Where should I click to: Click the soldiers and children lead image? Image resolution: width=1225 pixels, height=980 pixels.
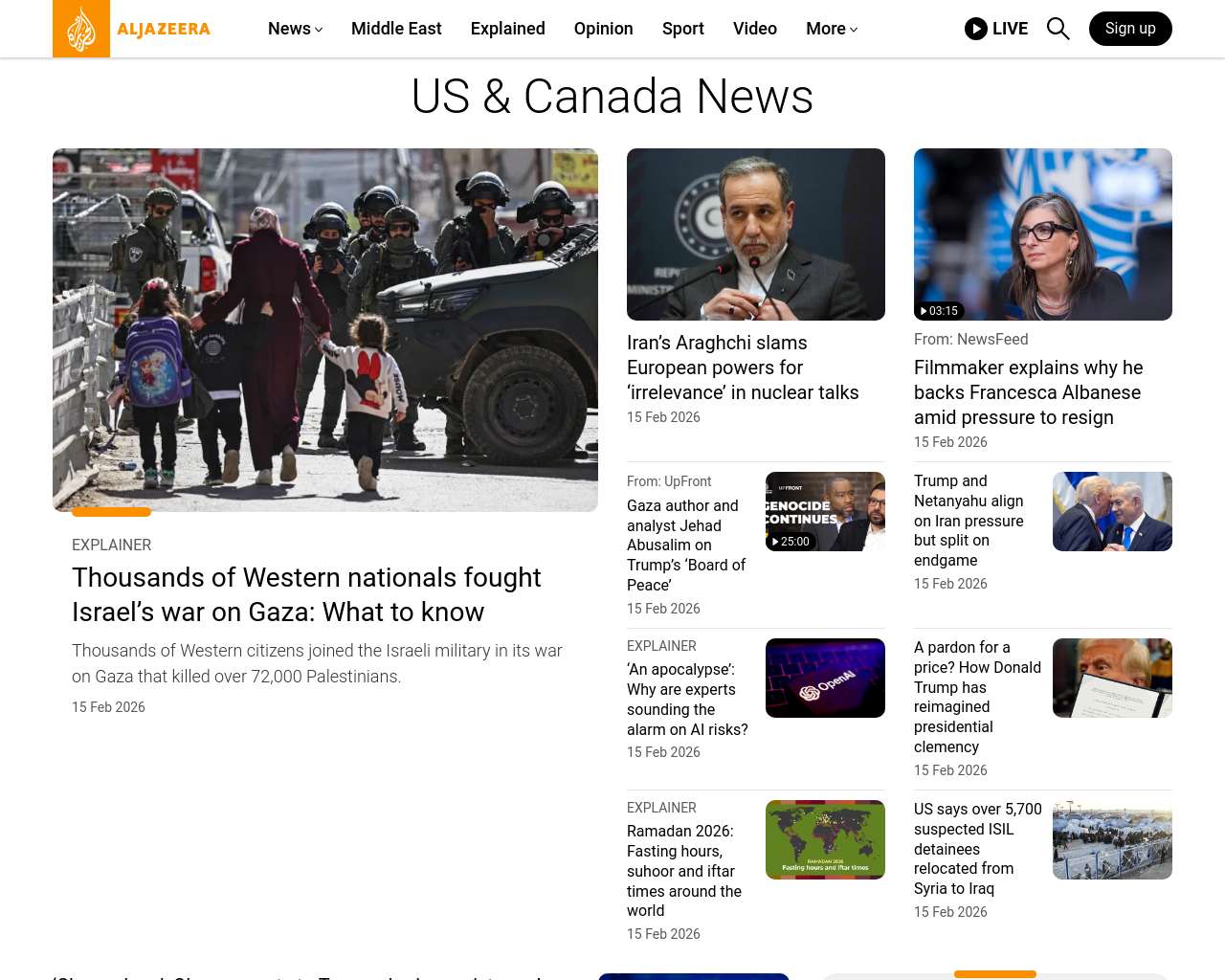coord(325,330)
